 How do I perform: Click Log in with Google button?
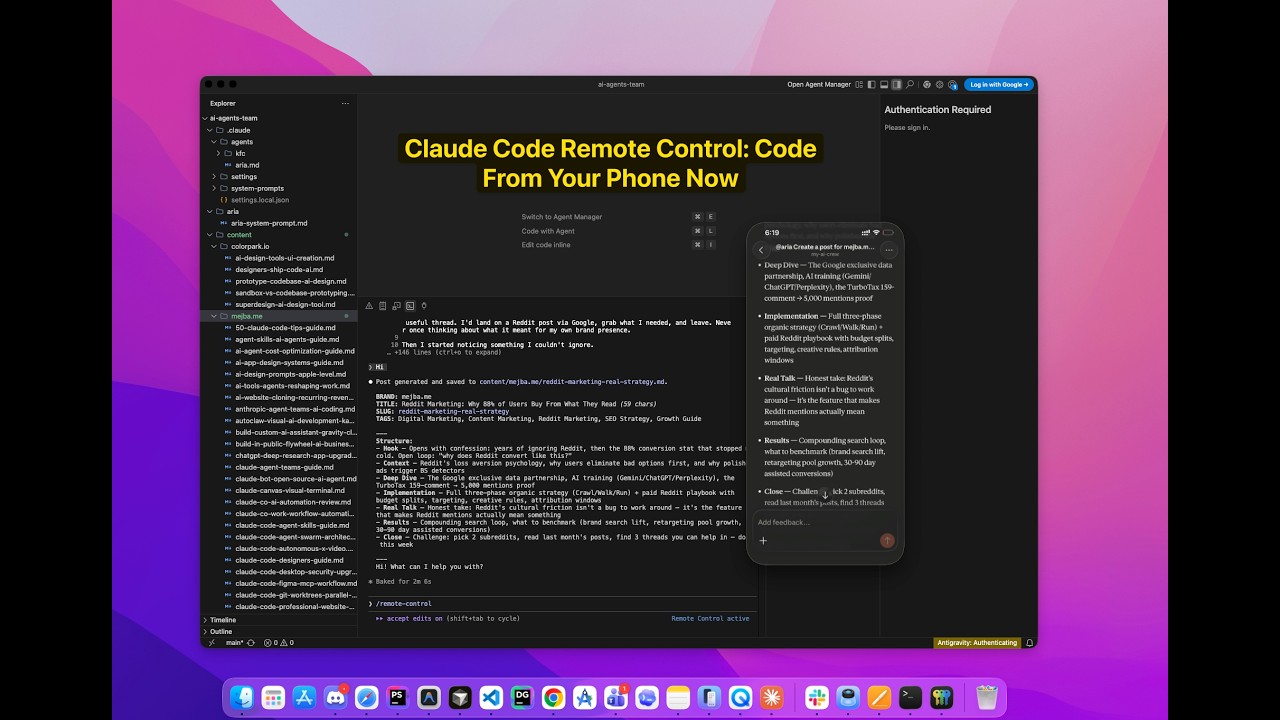point(999,85)
